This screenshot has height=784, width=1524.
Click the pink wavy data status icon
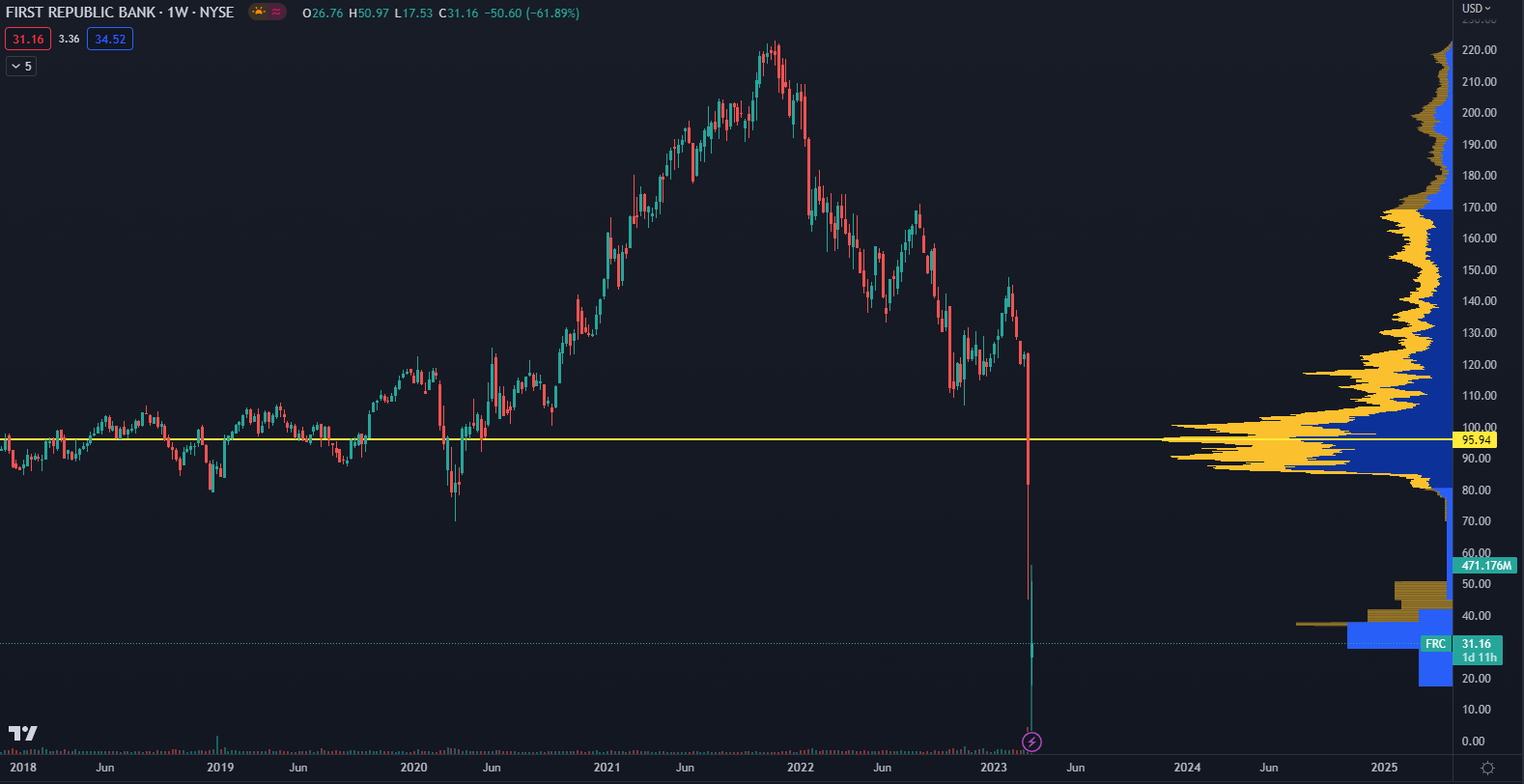pyautogui.click(x=277, y=13)
